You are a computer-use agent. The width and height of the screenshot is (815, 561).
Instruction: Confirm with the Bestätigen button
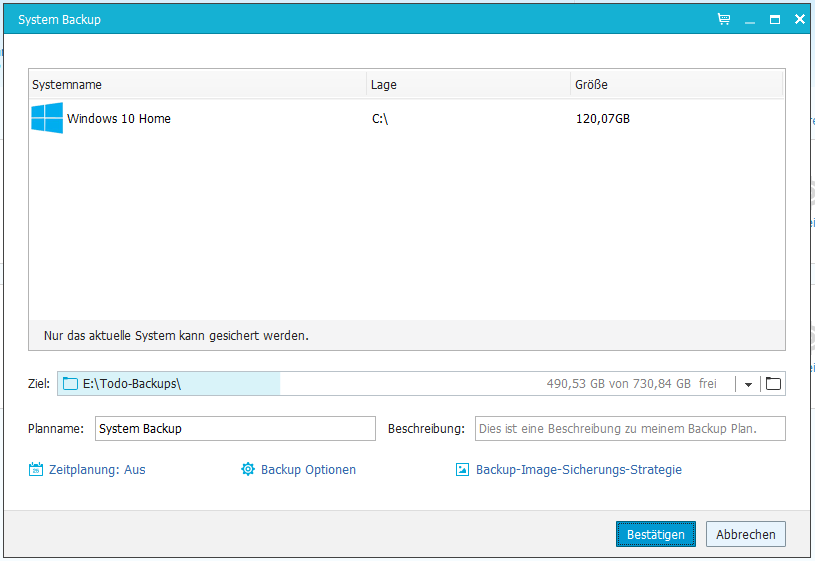(x=655, y=534)
